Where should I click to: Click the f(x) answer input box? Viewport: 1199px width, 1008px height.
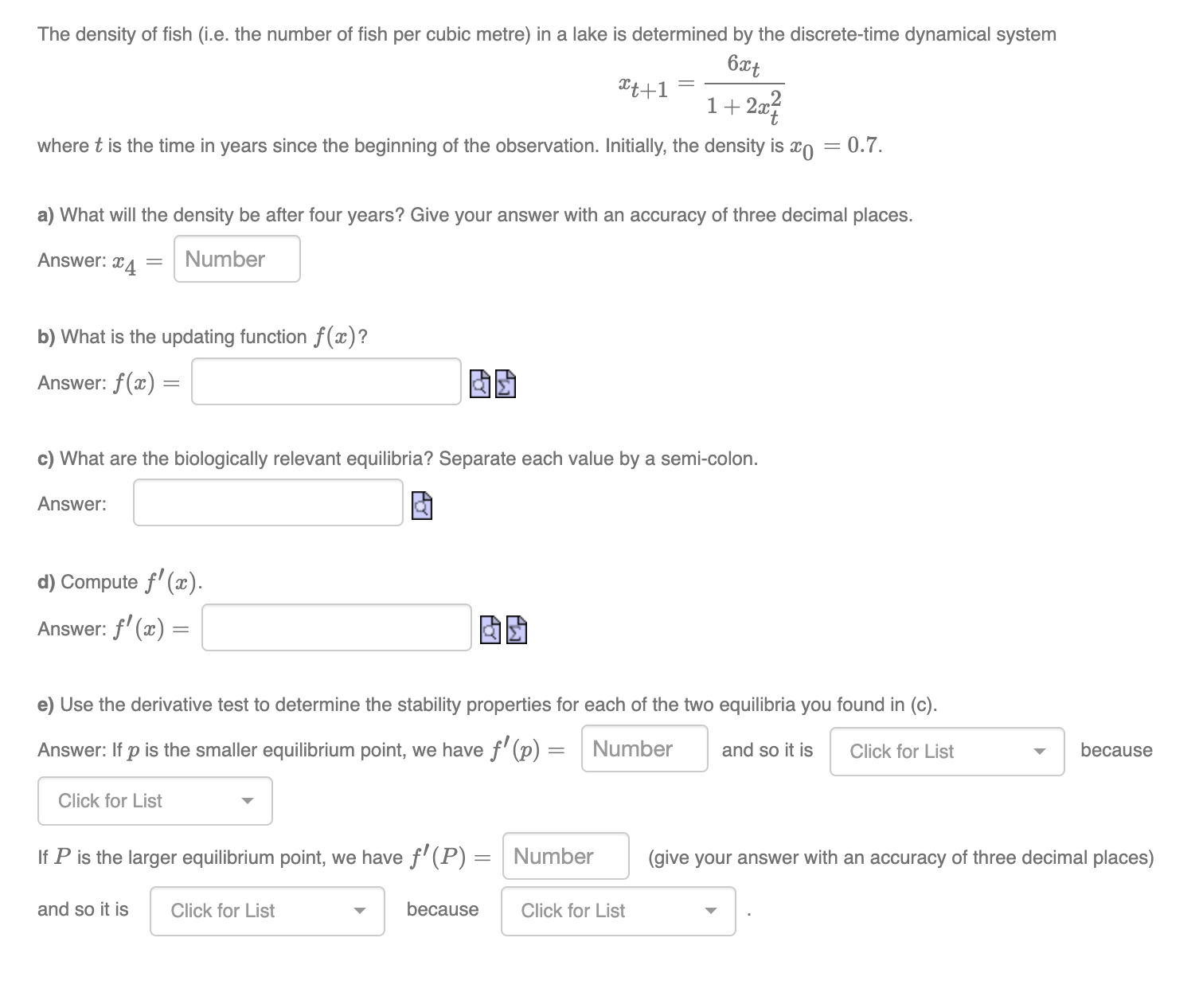point(326,383)
